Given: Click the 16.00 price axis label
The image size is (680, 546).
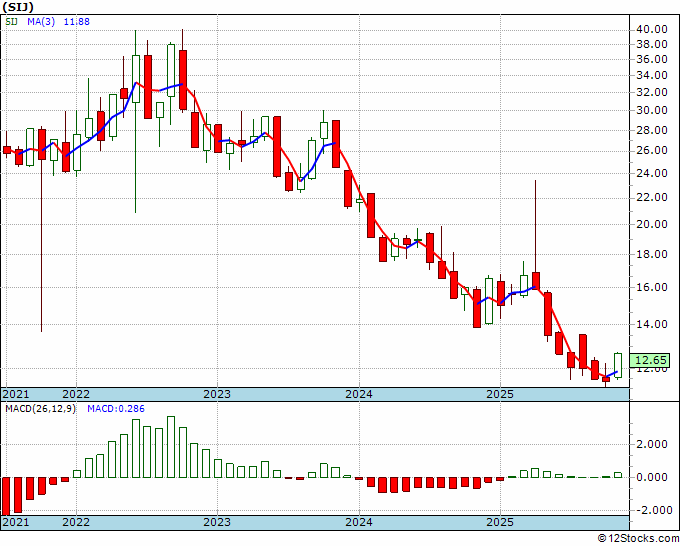Looking at the screenshot, I should click(652, 287).
